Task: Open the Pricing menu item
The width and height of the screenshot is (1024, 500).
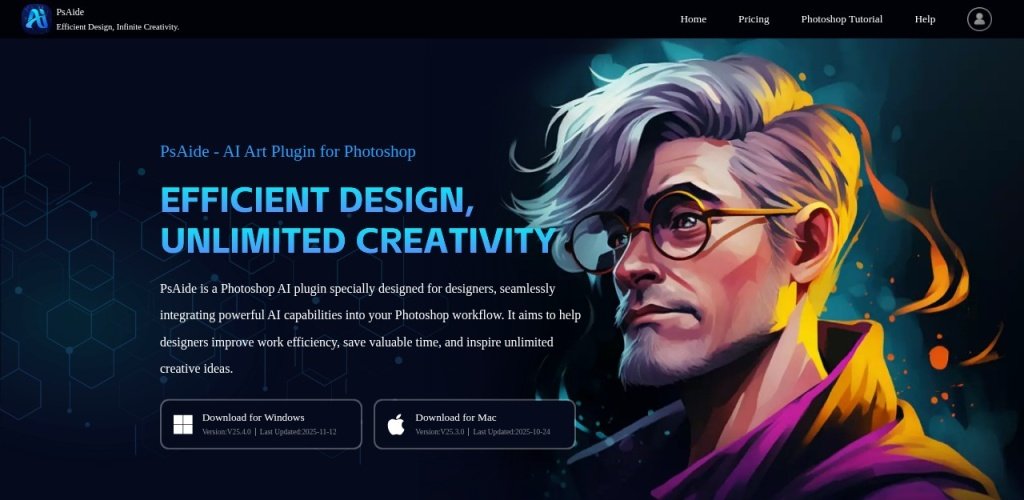Action: coord(754,19)
